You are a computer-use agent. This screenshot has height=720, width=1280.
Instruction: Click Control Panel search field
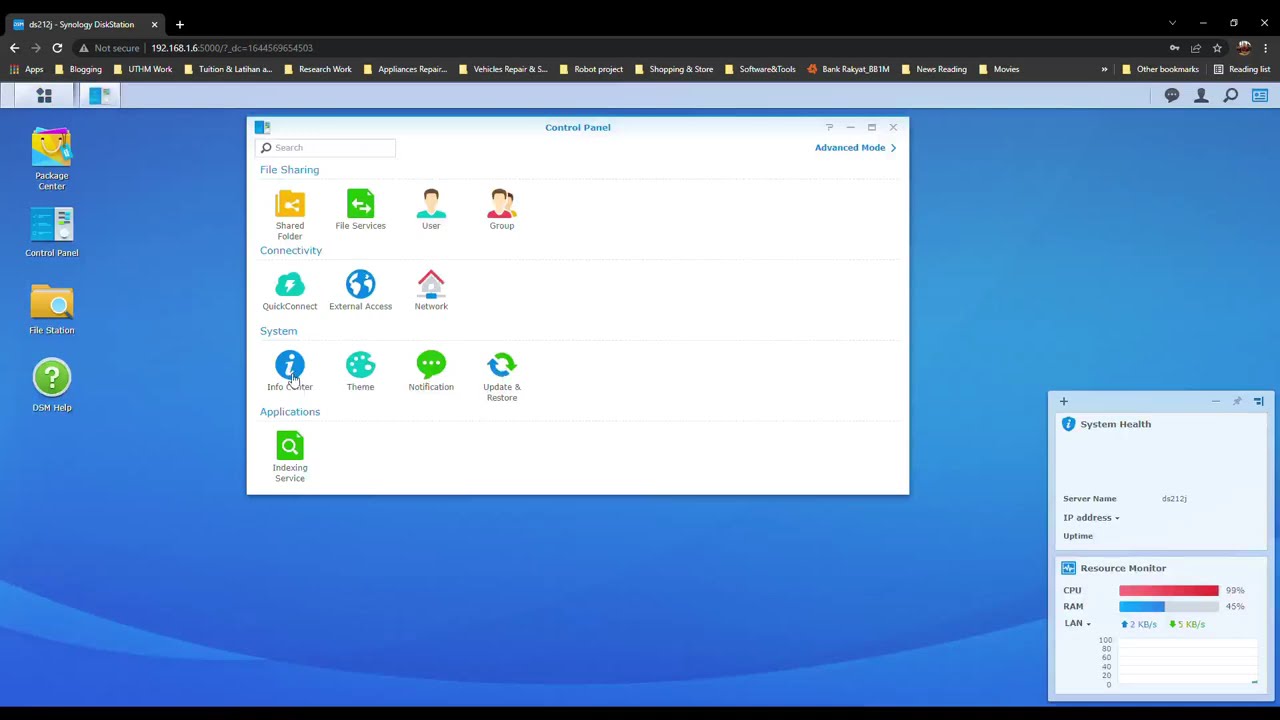click(326, 148)
